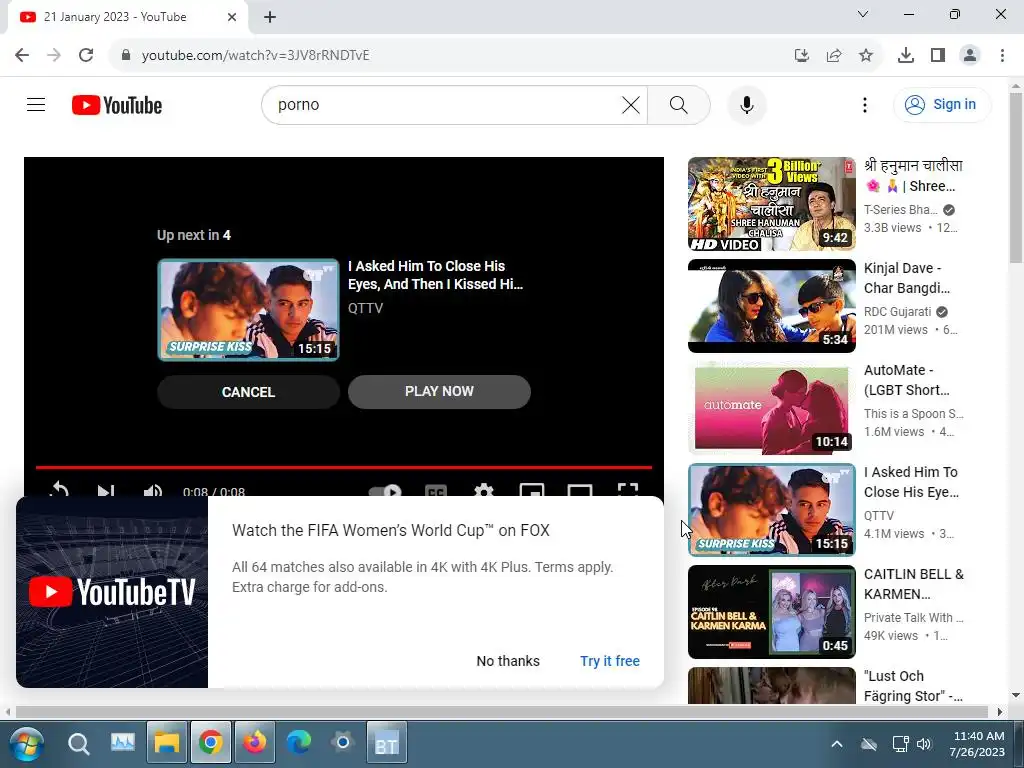Click the T-Series Bha... channel name
Image resolution: width=1024 pixels, height=768 pixels.
pos(901,210)
